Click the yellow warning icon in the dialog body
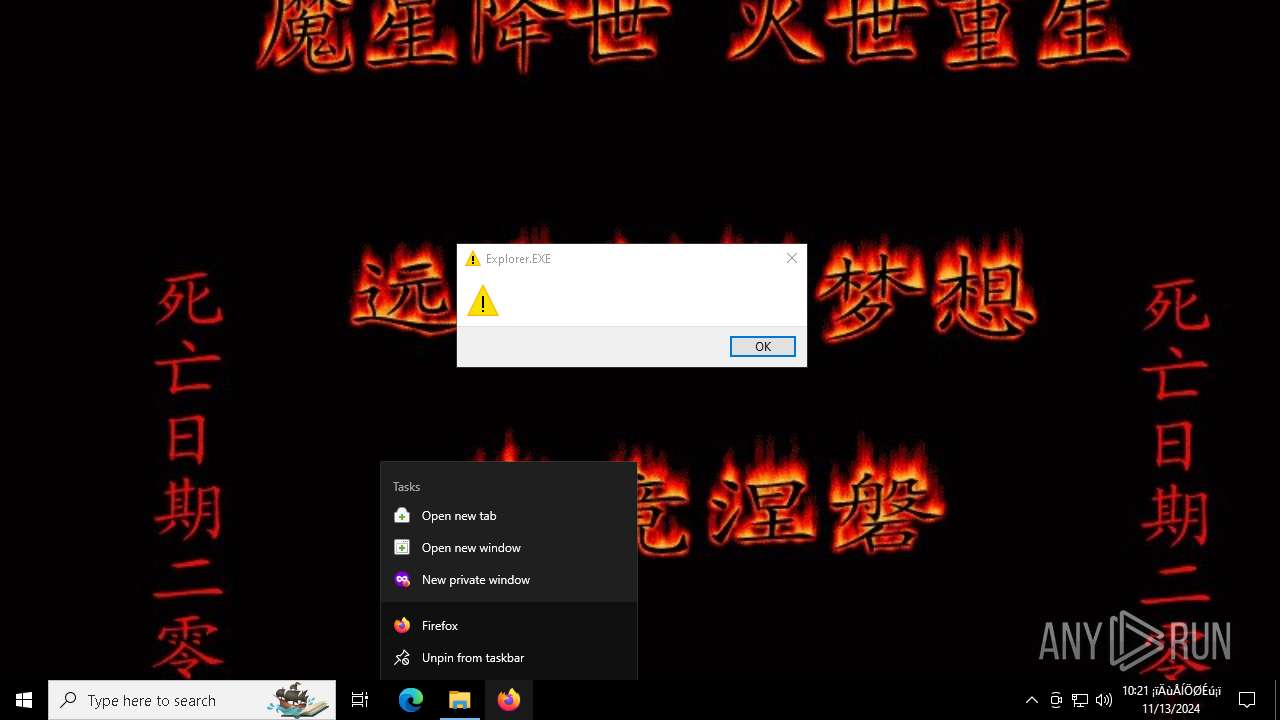 tap(482, 300)
